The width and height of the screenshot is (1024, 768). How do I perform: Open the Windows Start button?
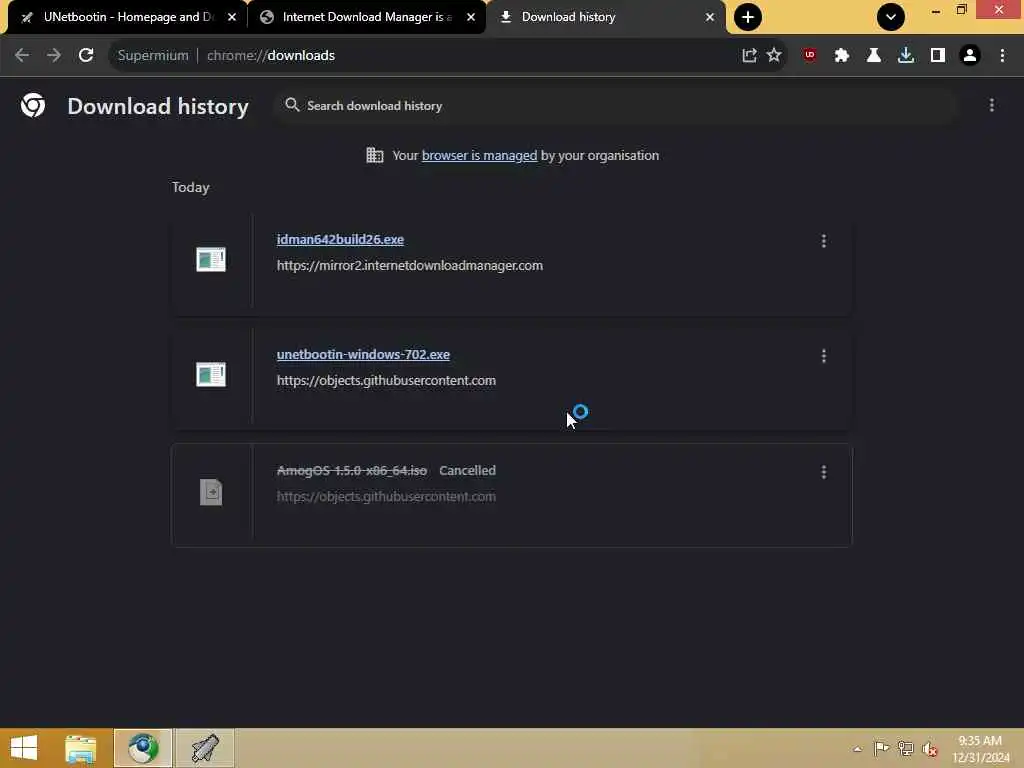pos(24,748)
